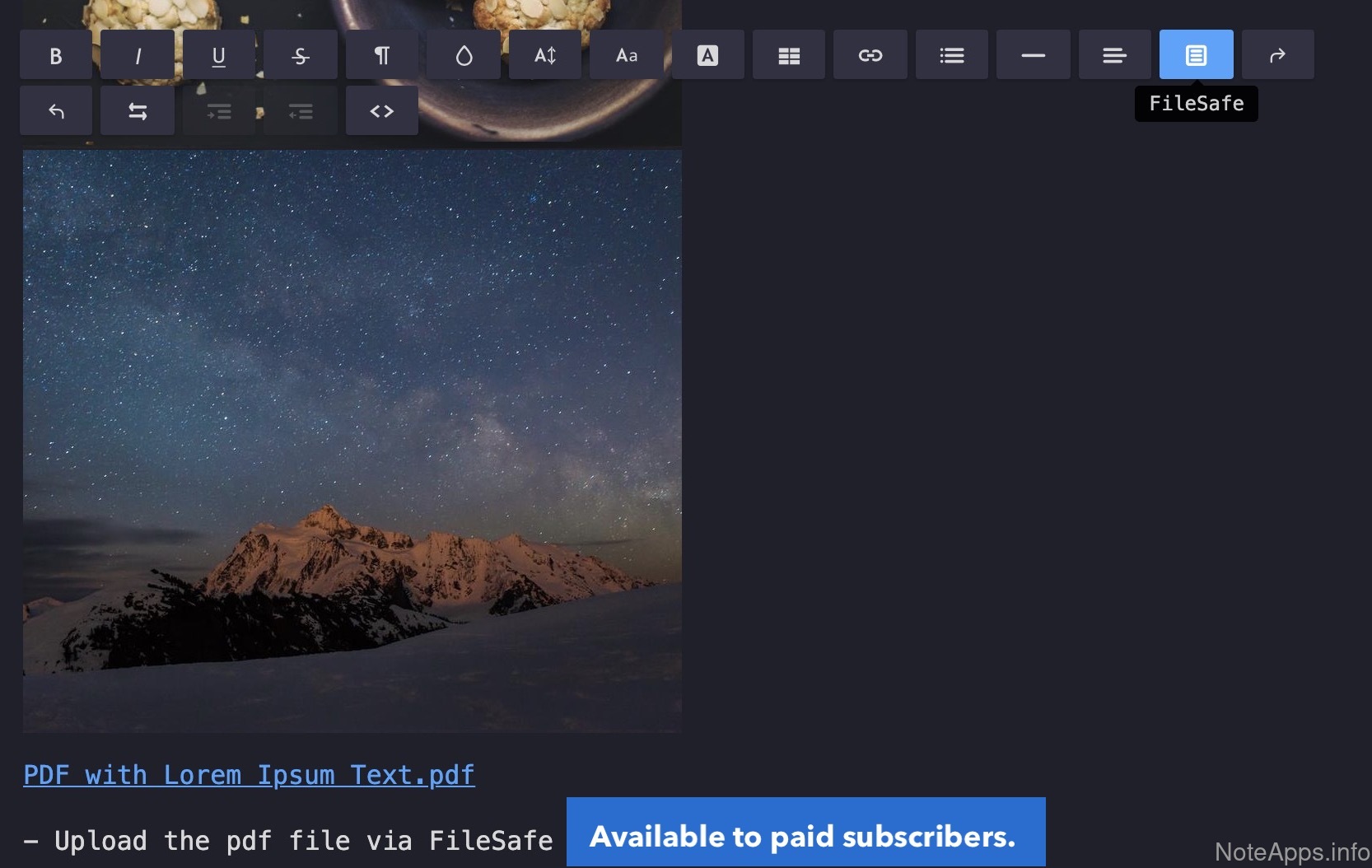Undo the last edit
This screenshot has width=1372, height=868.
point(56,111)
